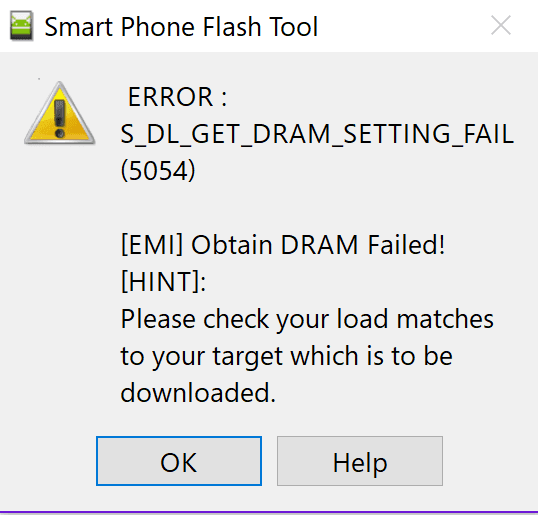Click the word DRAM in the EMI message

pyautogui.click(x=319, y=245)
